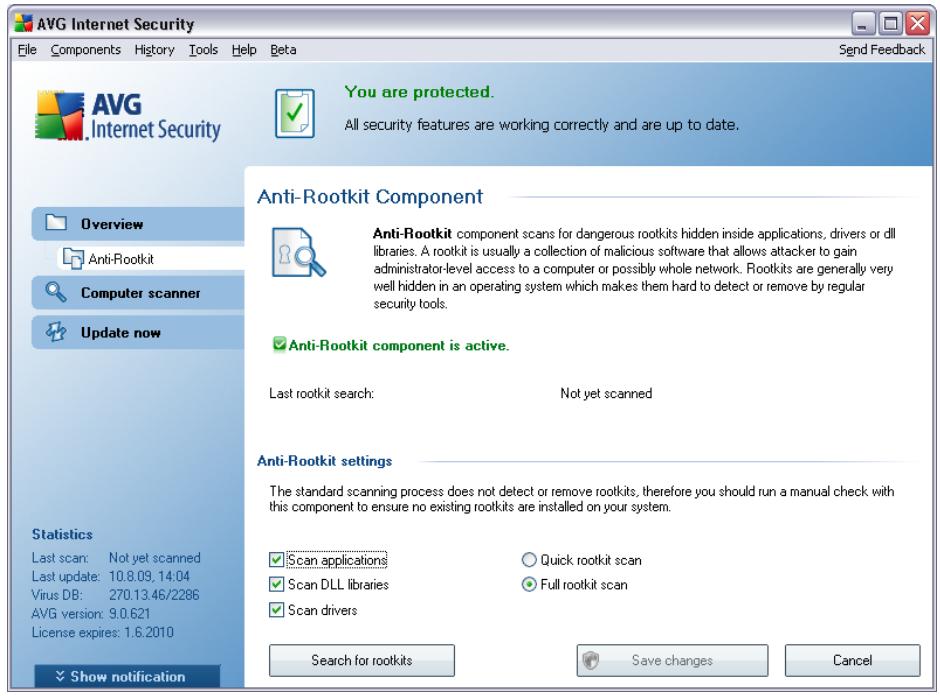Click the 'Anti-Rootkit component is active.' text
The width and height of the screenshot is (940, 696).
pos(399,345)
